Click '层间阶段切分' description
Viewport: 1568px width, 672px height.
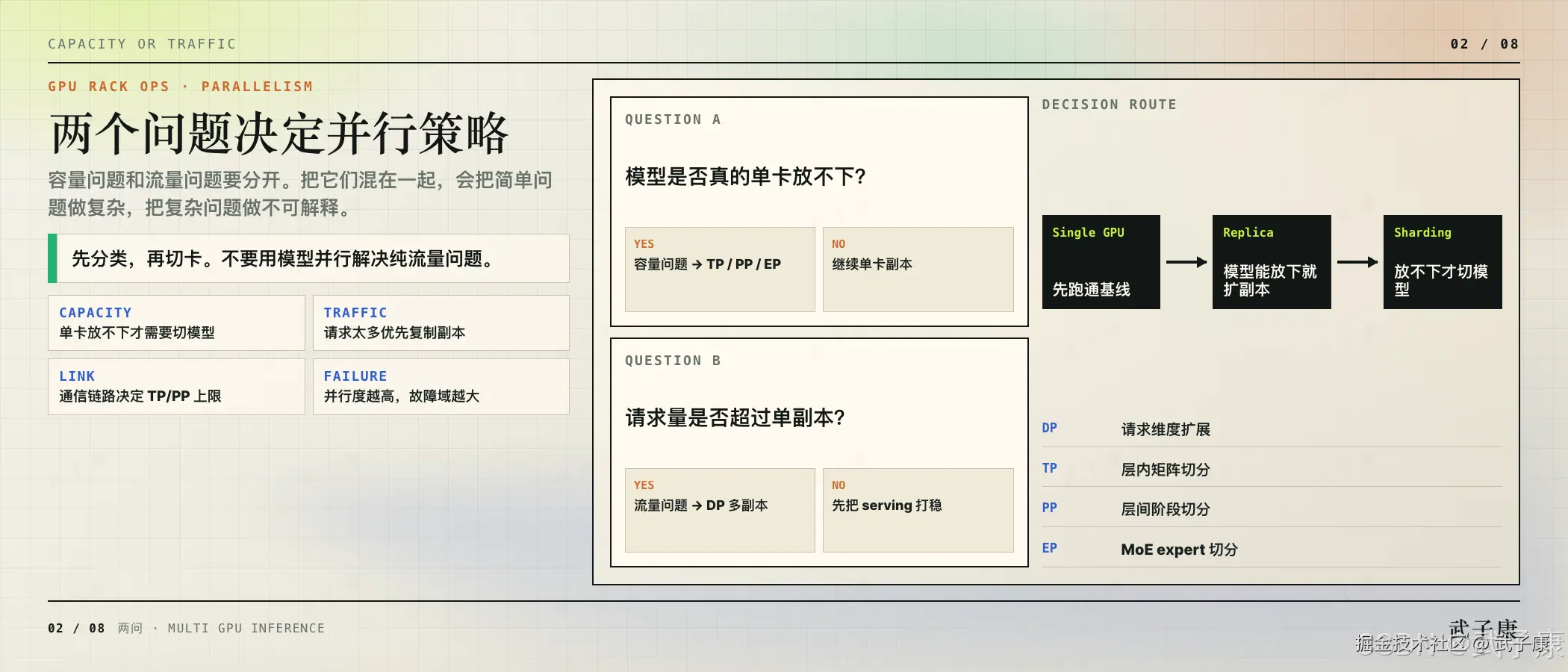1166,509
